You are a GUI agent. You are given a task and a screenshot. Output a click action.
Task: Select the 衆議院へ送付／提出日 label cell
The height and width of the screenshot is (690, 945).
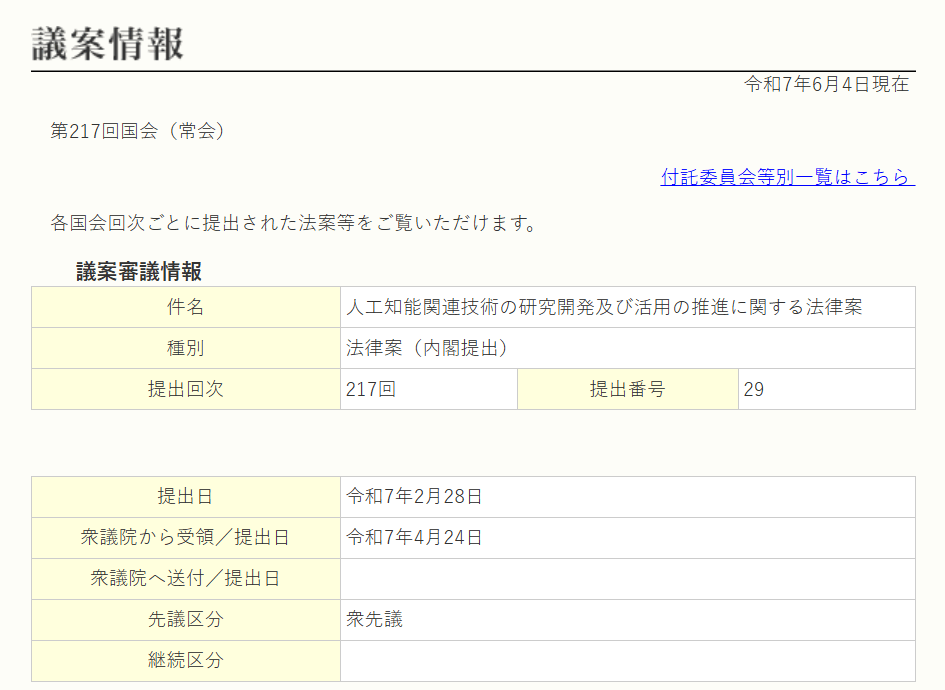[x=186, y=579]
